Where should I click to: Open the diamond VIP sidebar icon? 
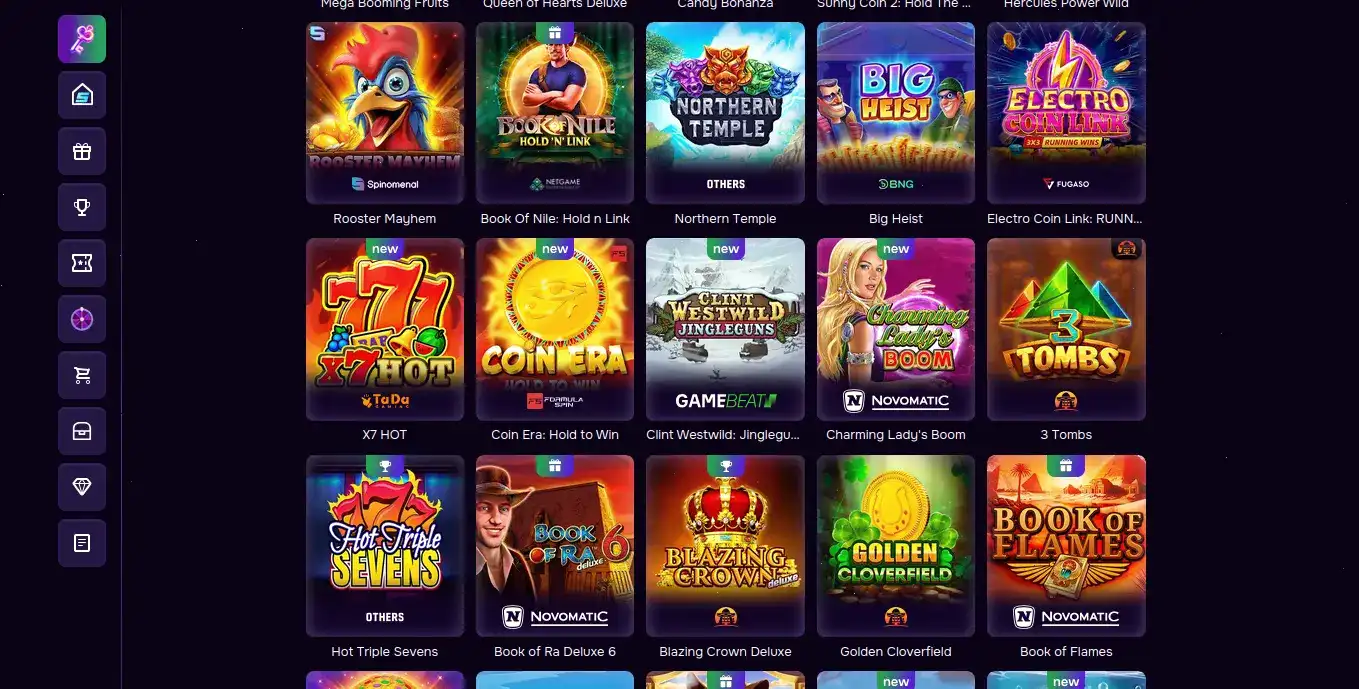pyautogui.click(x=82, y=487)
